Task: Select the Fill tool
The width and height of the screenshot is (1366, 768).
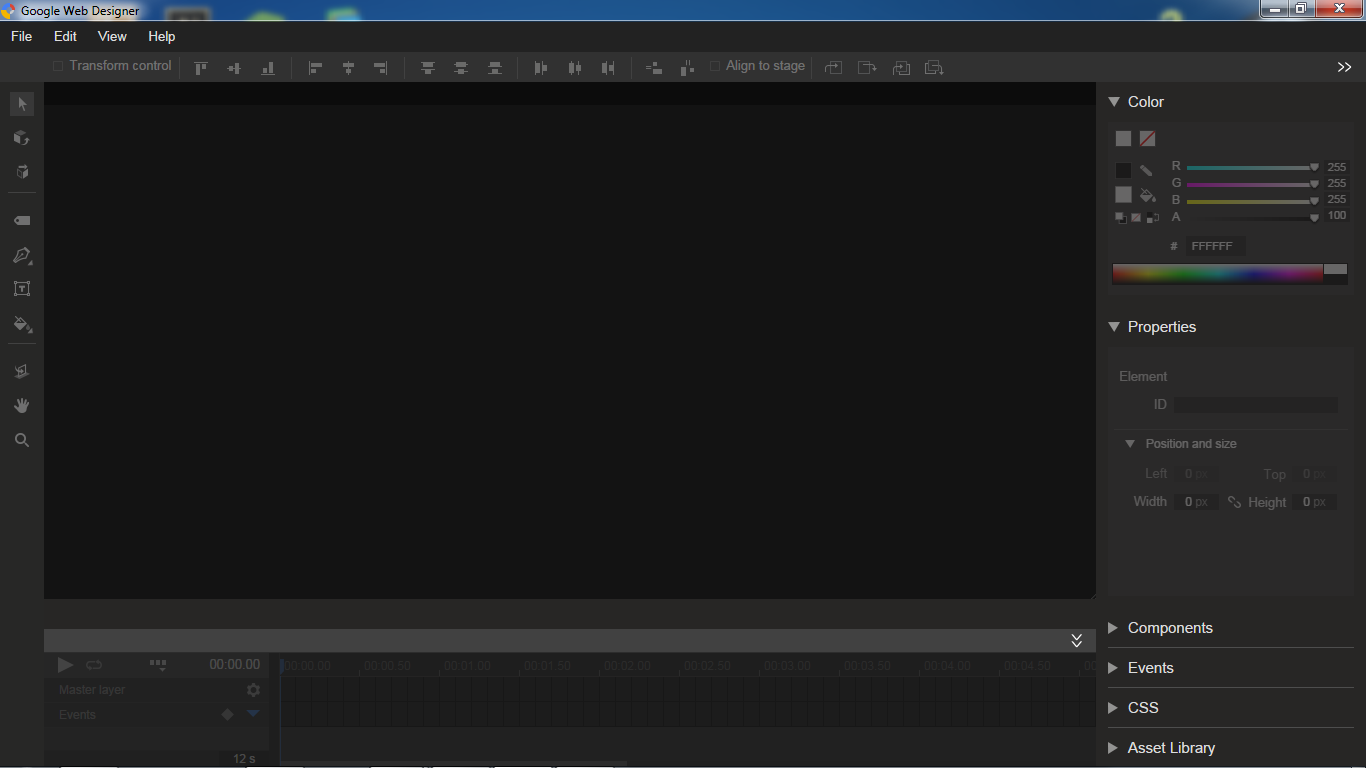Action: coord(22,323)
